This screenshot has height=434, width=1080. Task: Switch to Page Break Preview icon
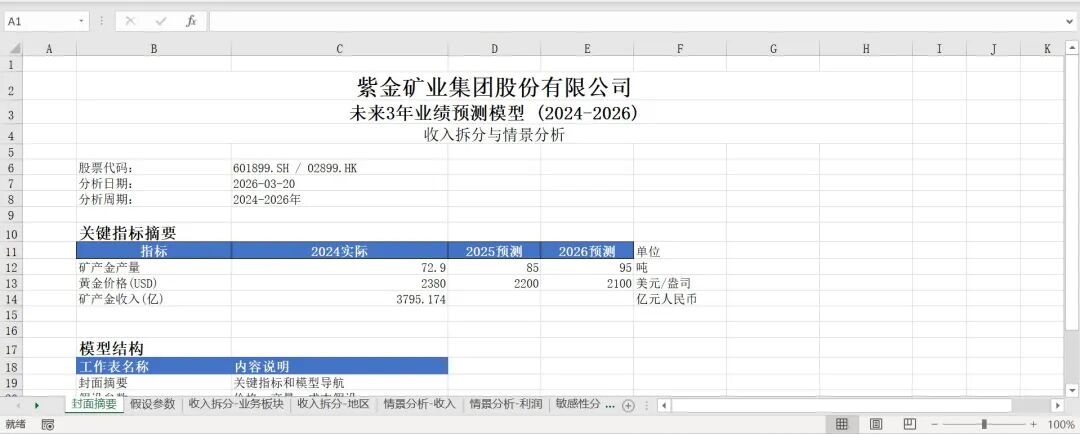pos(909,424)
